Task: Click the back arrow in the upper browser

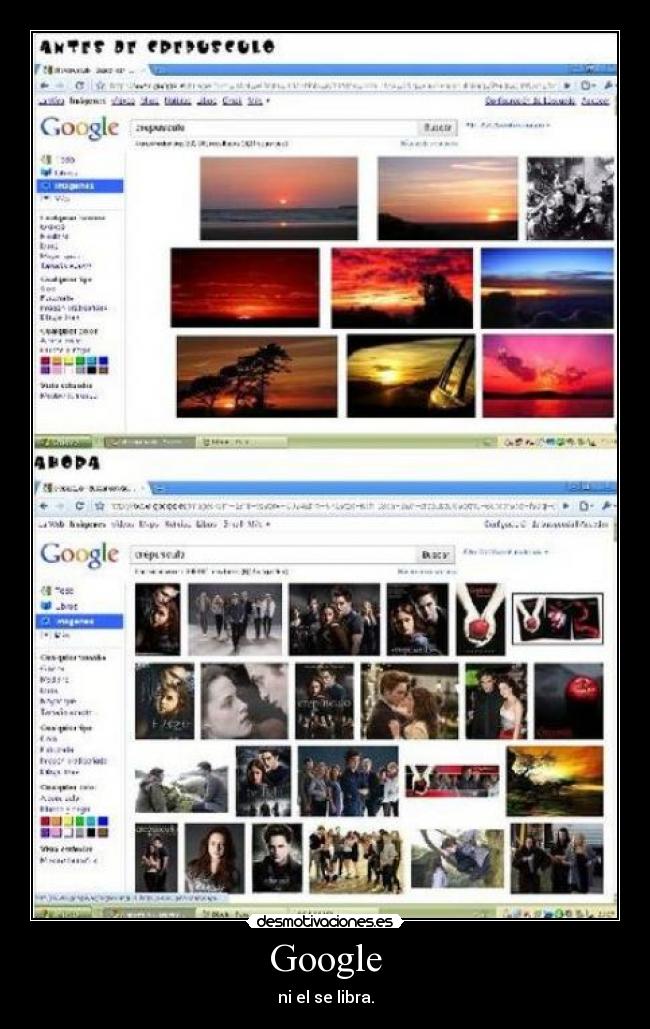Action: coord(45,85)
